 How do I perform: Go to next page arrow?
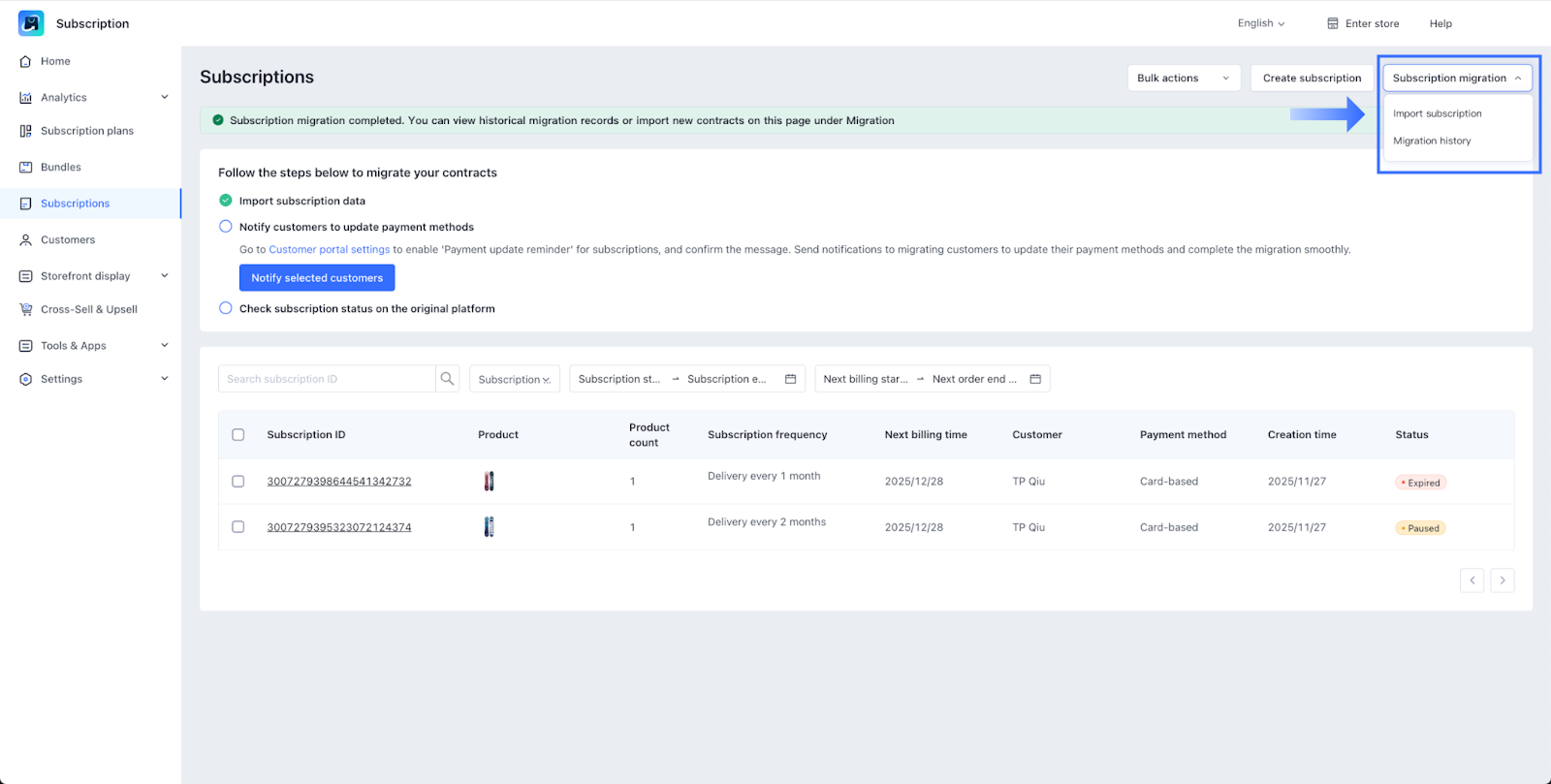tap(1502, 580)
